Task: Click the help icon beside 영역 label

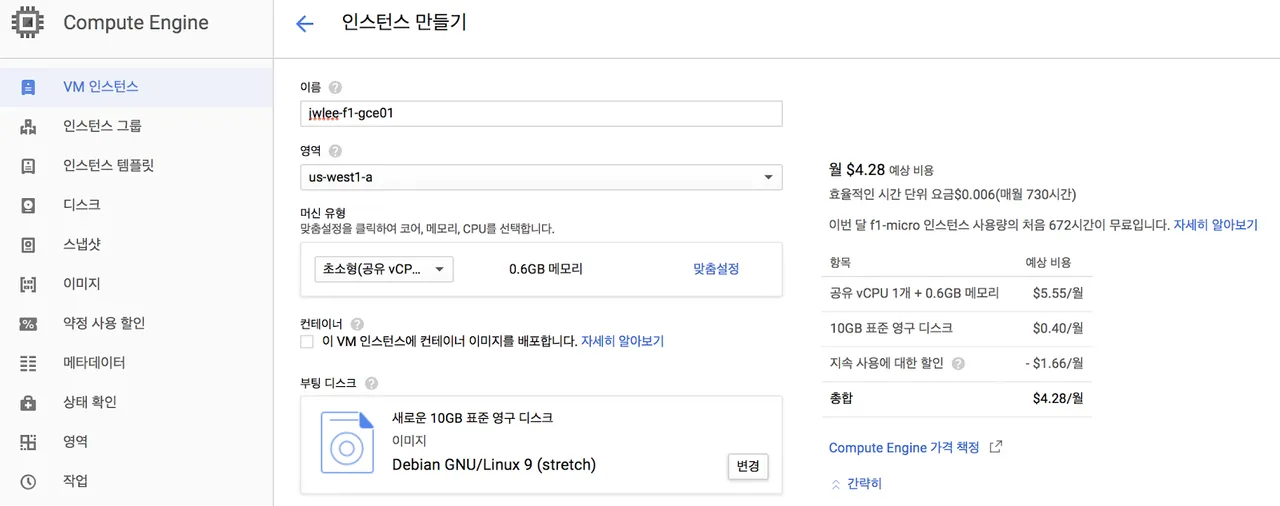Action: (335, 151)
